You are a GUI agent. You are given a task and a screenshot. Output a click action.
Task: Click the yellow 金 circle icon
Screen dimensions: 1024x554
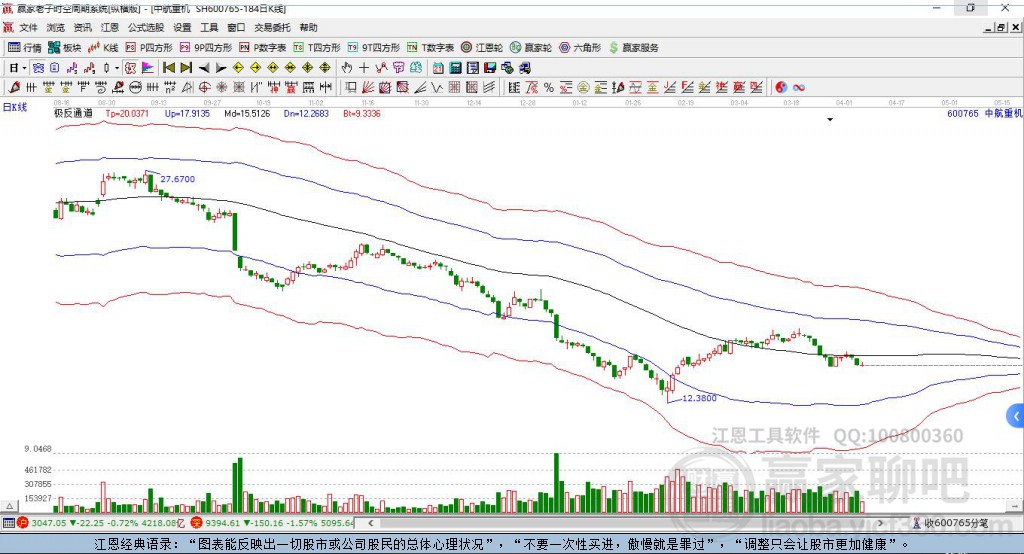click(582, 88)
